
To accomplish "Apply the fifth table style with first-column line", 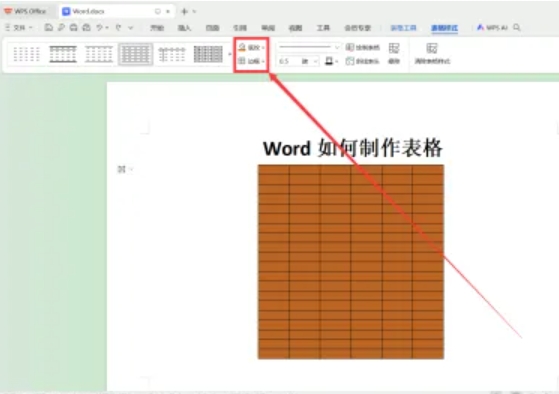I will point(172,54).
